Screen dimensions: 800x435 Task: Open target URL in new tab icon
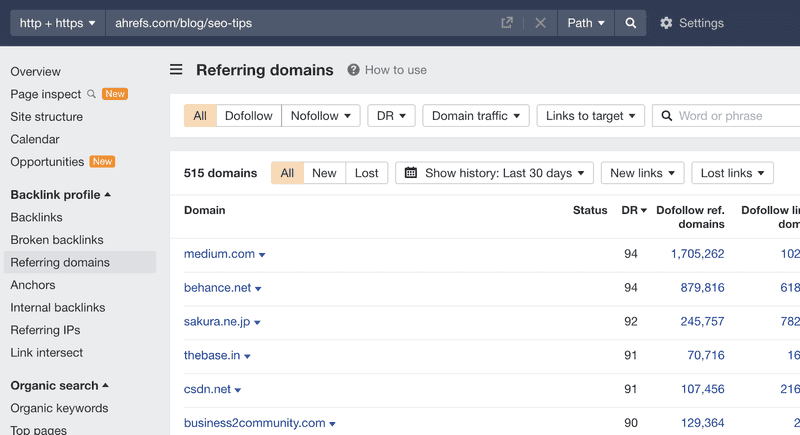pos(507,23)
